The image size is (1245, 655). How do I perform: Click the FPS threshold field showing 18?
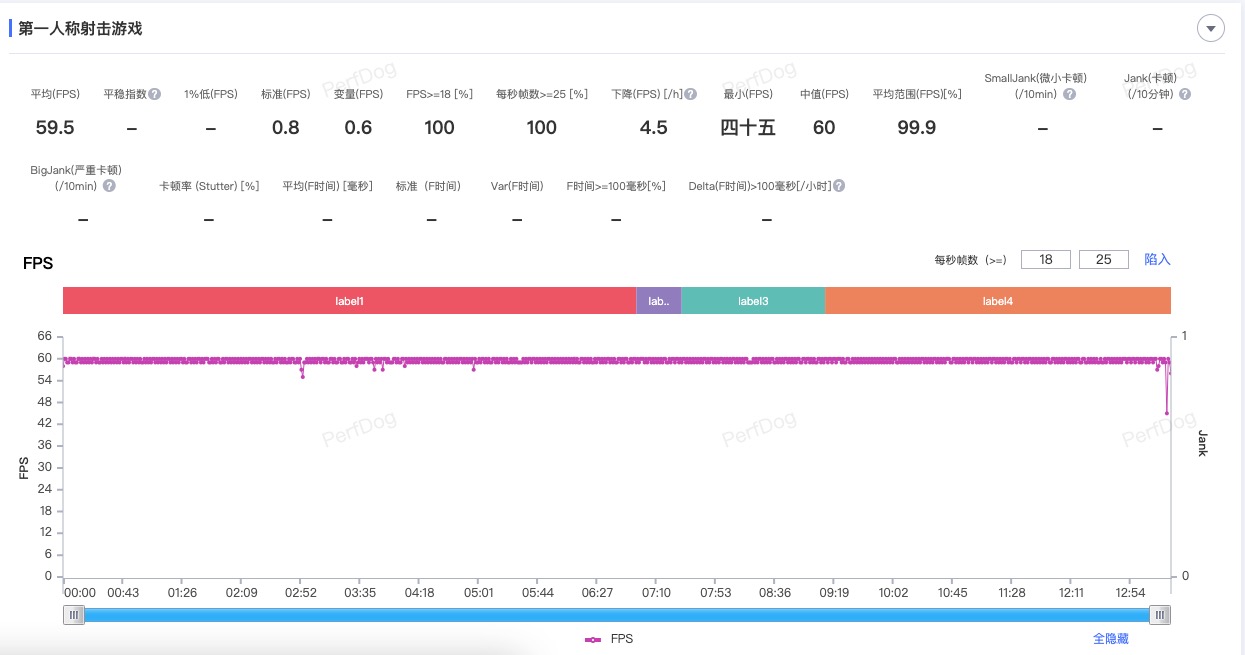coord(1046,260)
